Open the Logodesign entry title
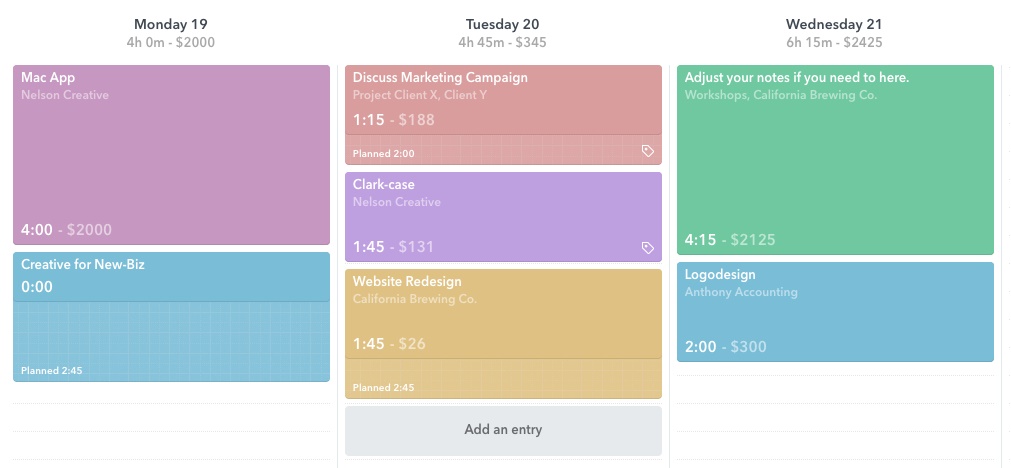The height and width of the screenshot is (468, 1011). click(720, 275)
